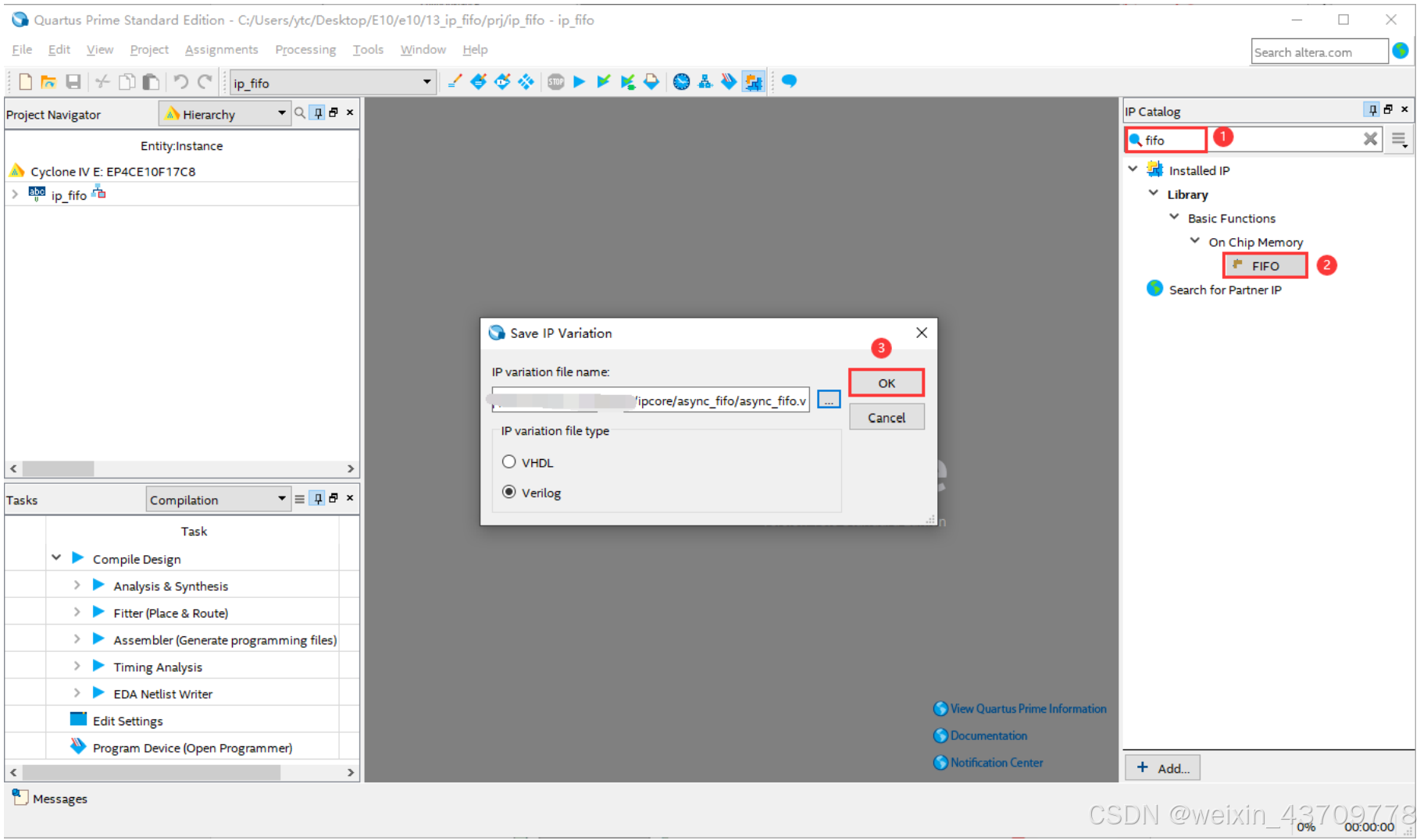The width and height of the screenshot is (1420, 840).
Task: Clear the IP Catalog search with X
Action: coord(1371,139)
